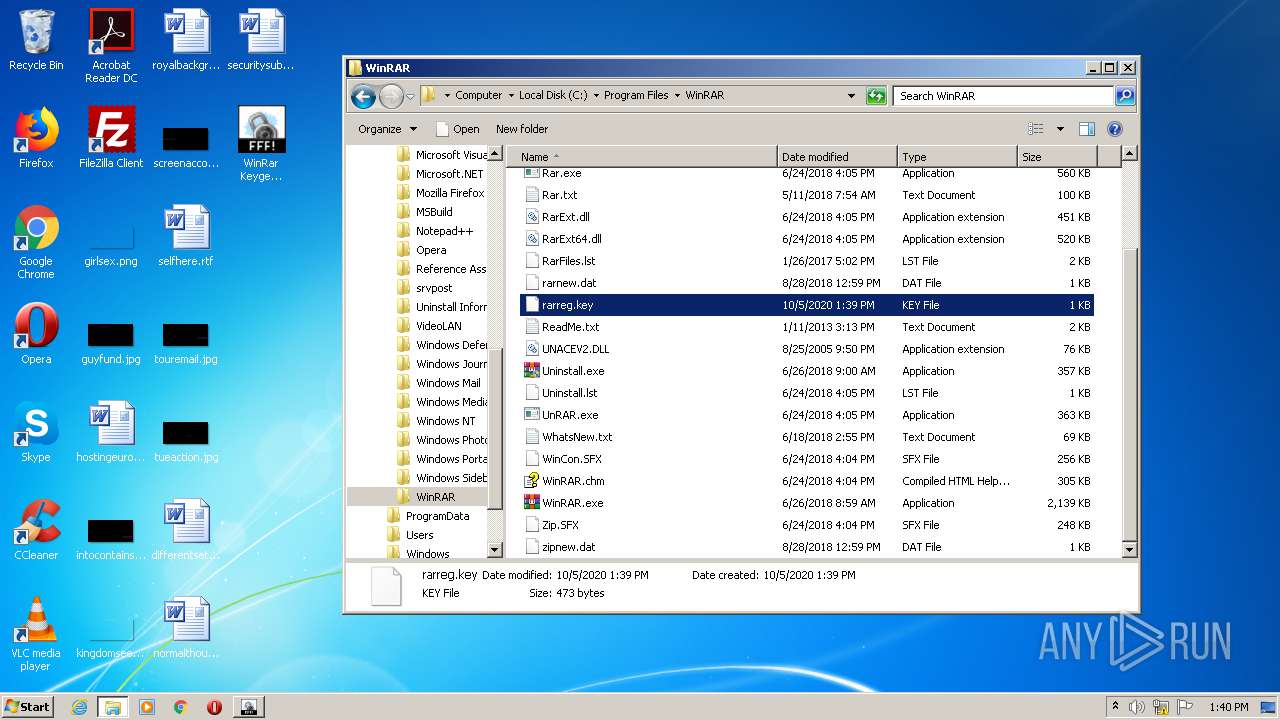
Task: Click New folder button
Action: point(522,129)
